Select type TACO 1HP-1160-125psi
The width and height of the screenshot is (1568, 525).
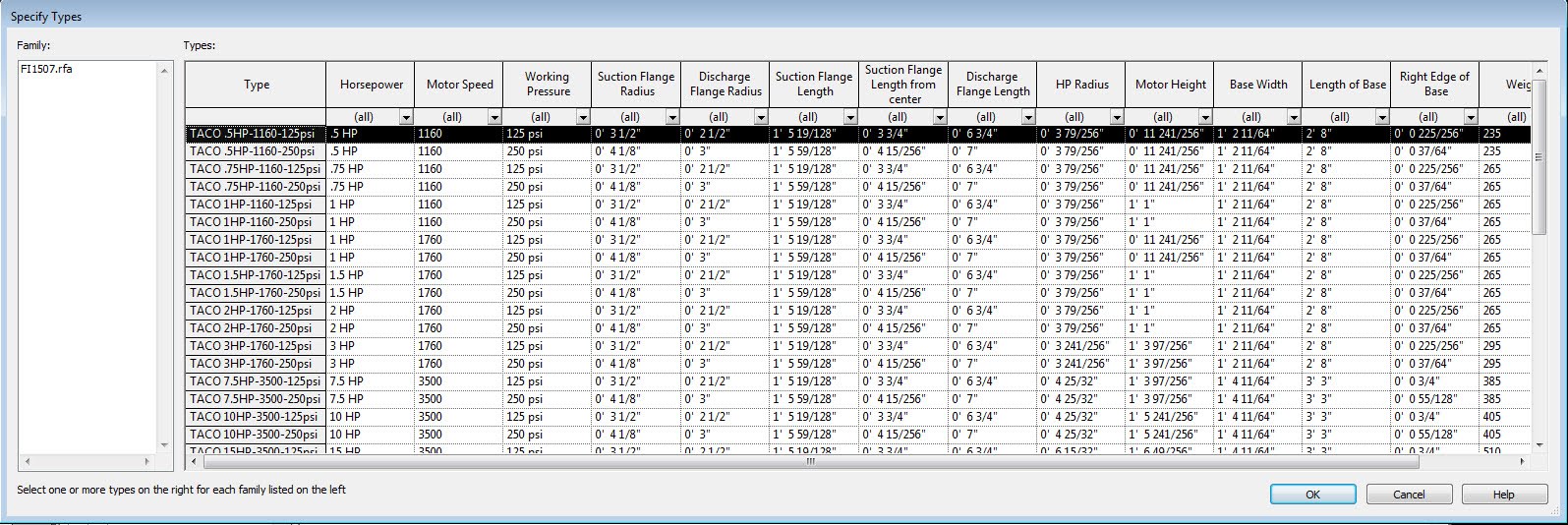point(256,204)
